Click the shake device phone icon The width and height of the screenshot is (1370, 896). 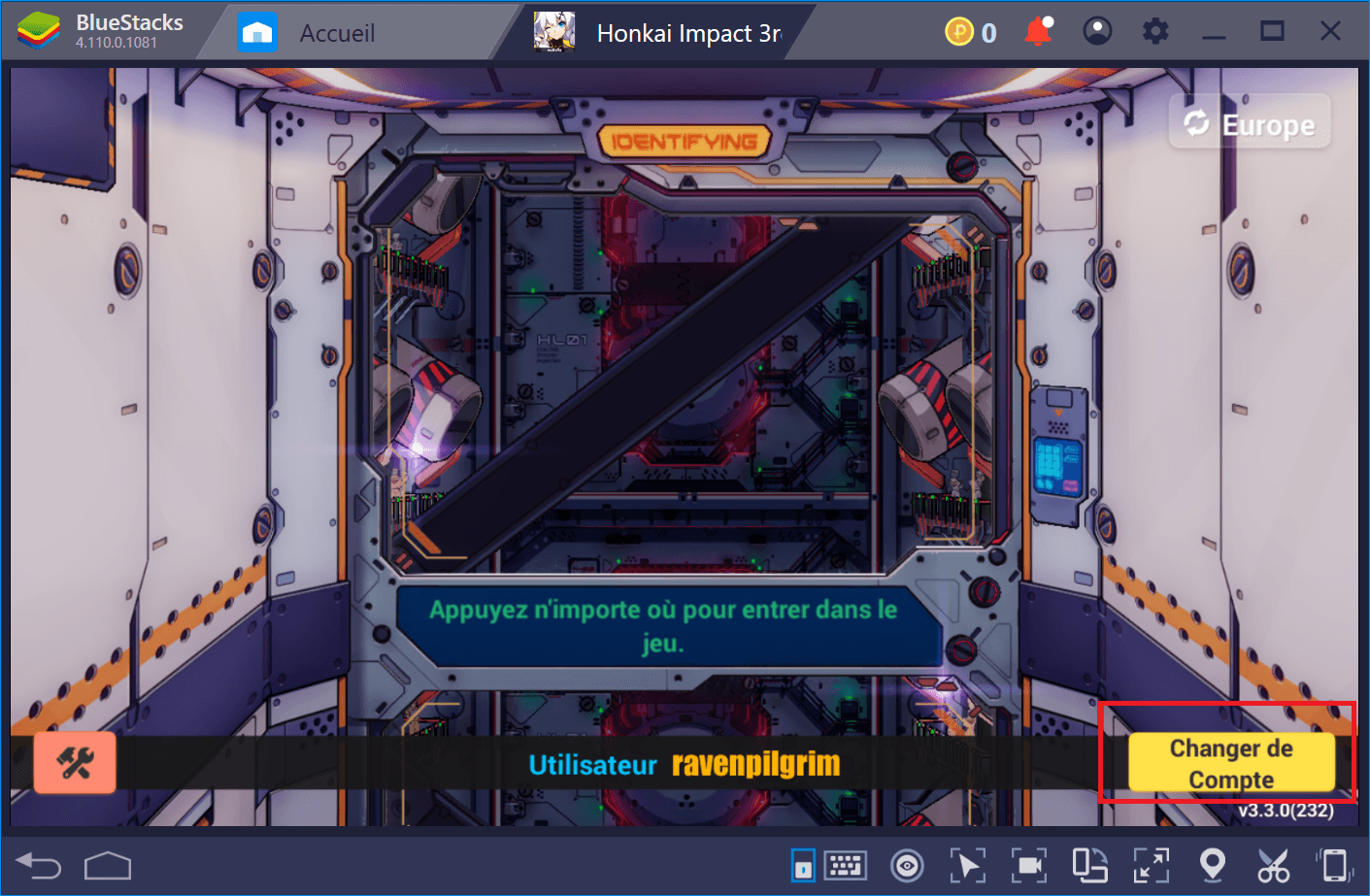point(1335,866)
